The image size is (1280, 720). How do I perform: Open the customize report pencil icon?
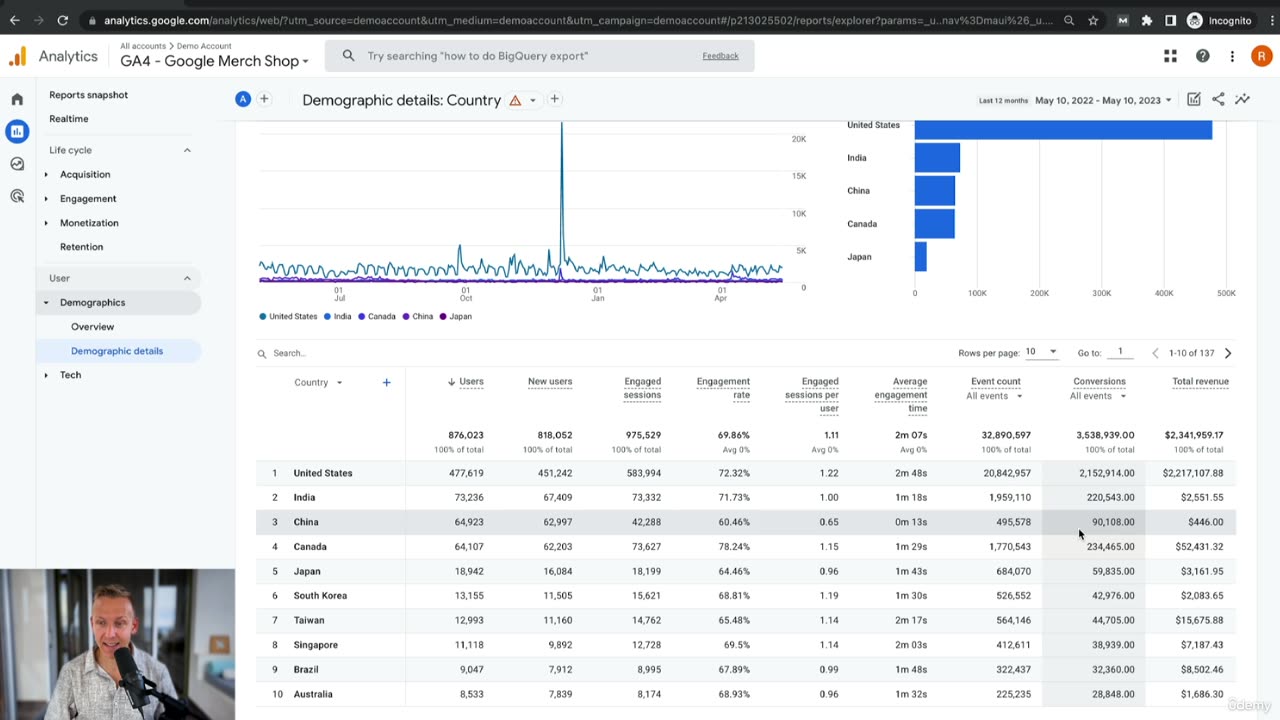1193,99
